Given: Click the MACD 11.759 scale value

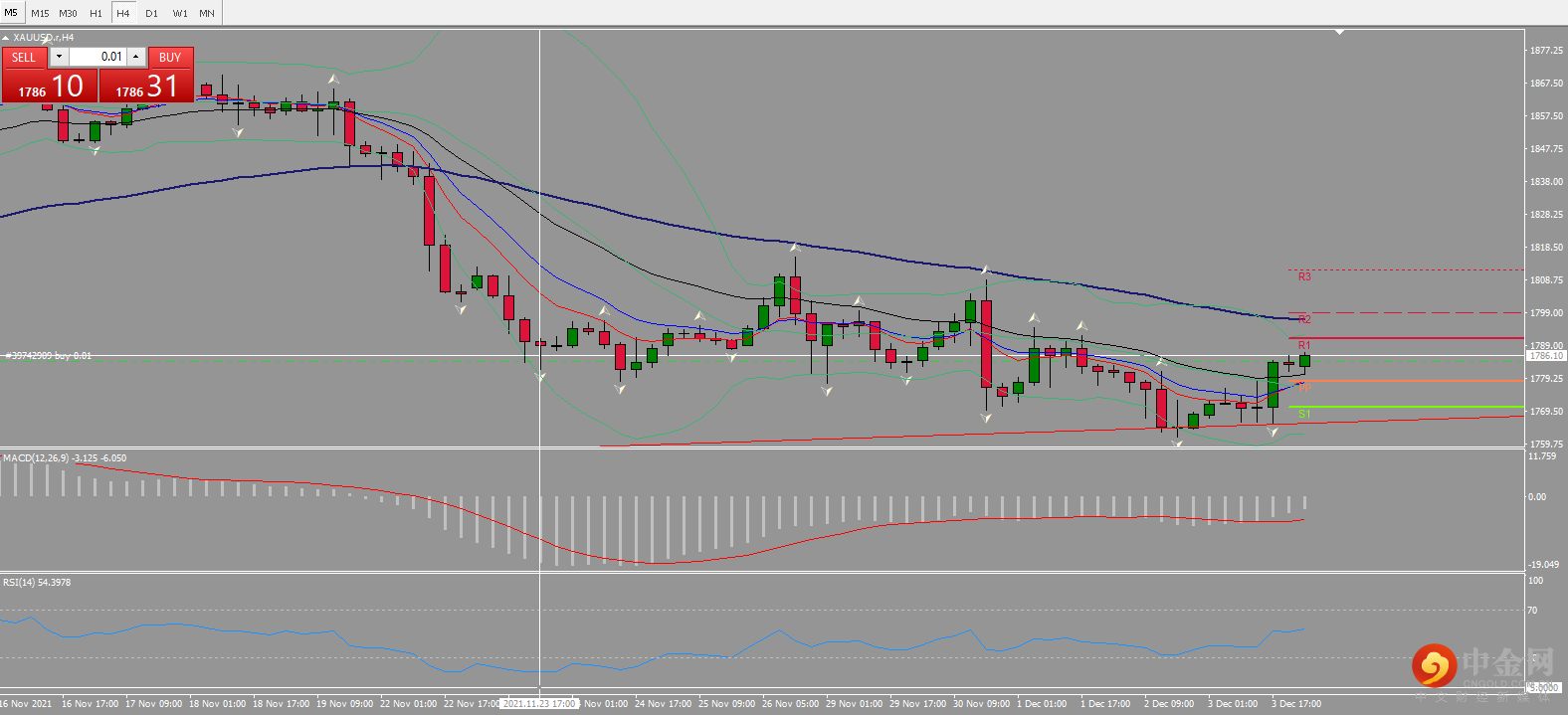Looking at the screenshot, I should (1542, 456).
